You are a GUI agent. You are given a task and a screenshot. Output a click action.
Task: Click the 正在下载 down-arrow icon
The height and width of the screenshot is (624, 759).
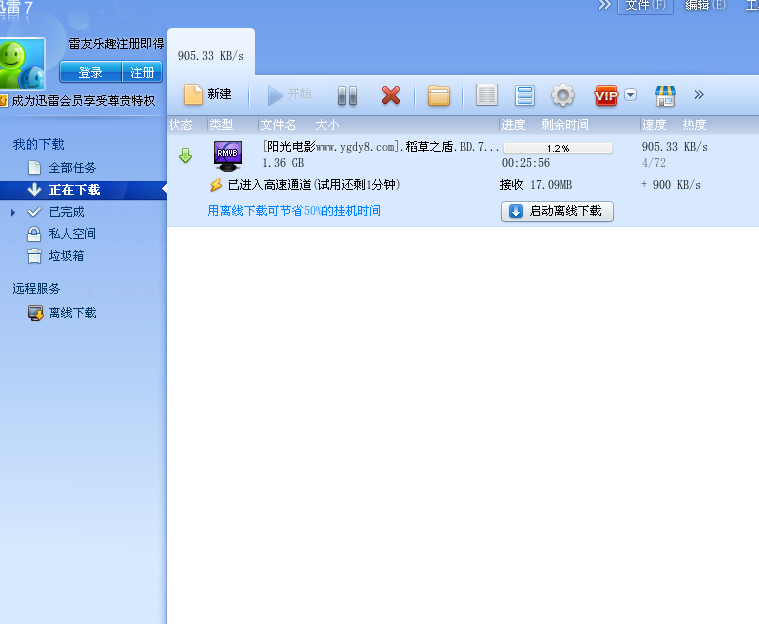pos(34,190)
